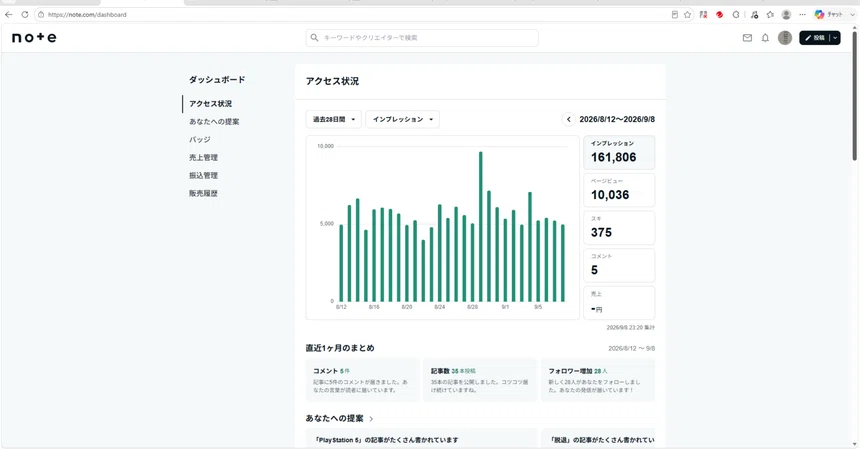
Task: Click the 直近1ヶ月のまとめ heading
Action: (340, 348)
